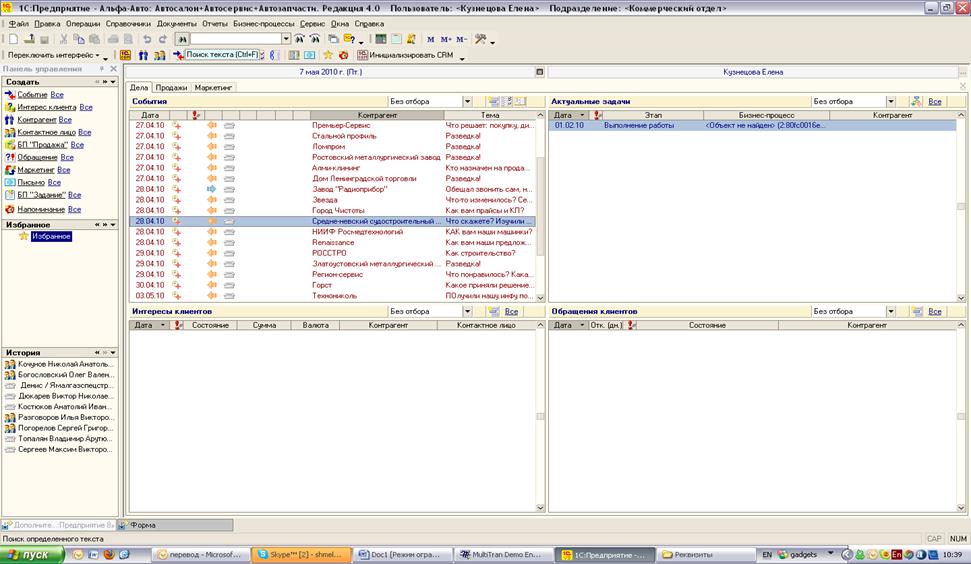Open the Бизнес-процессы menu
This screenshot has height=564, width=971.
click(264, 22)
